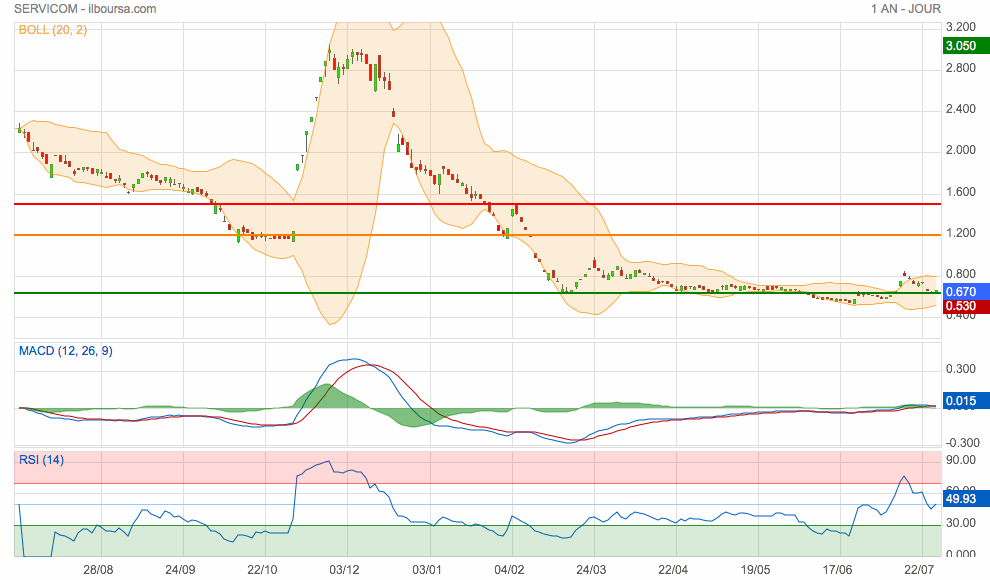Click the 19/05 date axis label
The height and width of the screenshot is (580, 990).
[755, 570]
